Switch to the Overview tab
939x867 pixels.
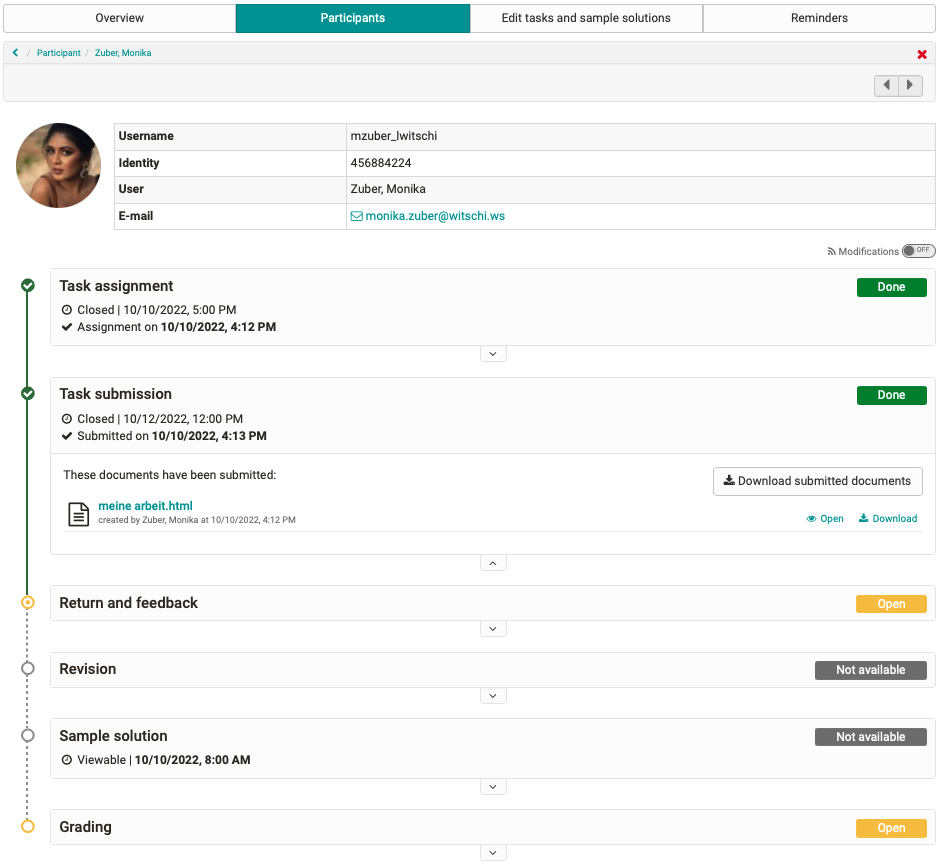[x=117, y=17]
